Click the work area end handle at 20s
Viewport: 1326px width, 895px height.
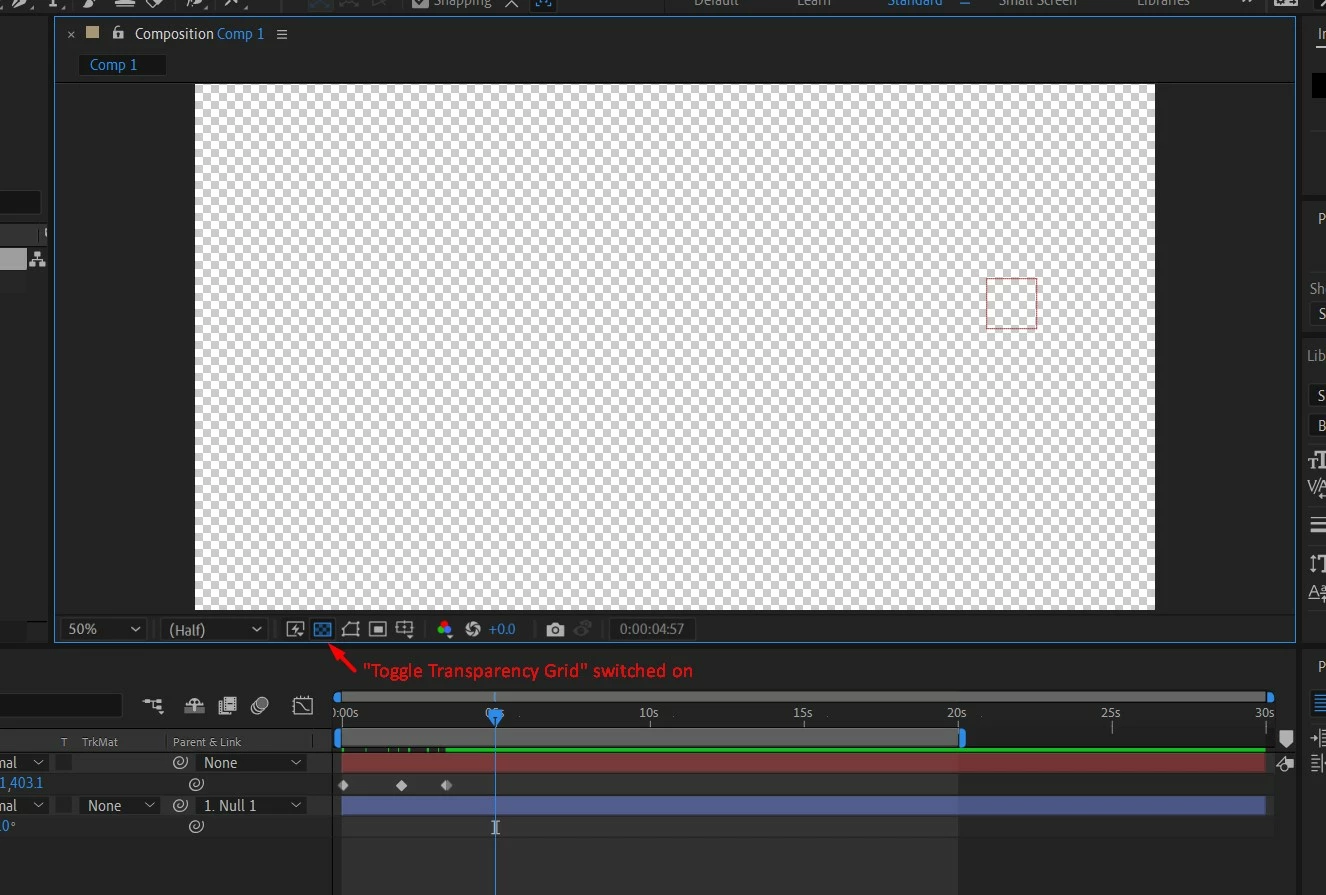click(962, 738)
